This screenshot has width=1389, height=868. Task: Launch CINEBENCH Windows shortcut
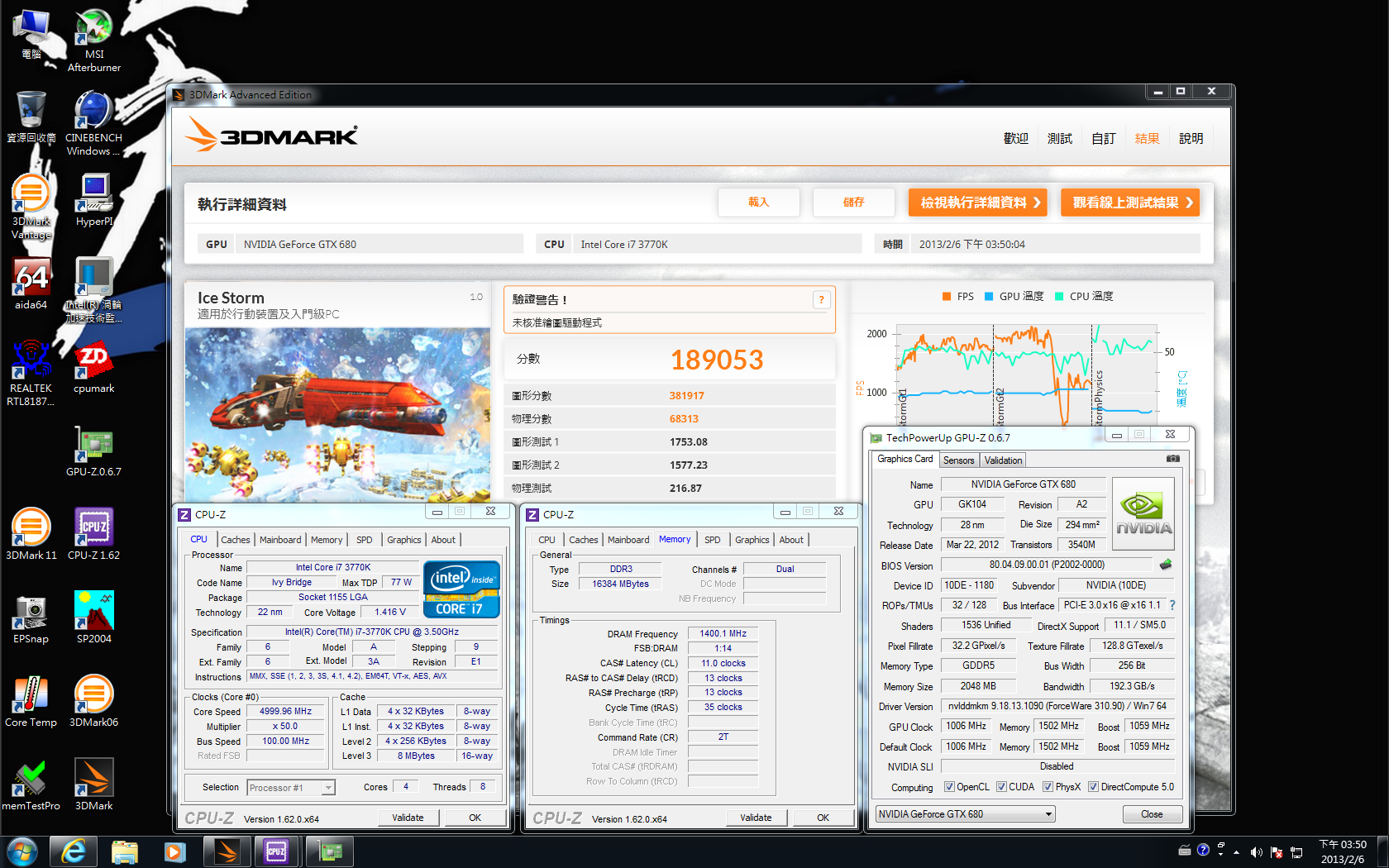click(93, 122)
